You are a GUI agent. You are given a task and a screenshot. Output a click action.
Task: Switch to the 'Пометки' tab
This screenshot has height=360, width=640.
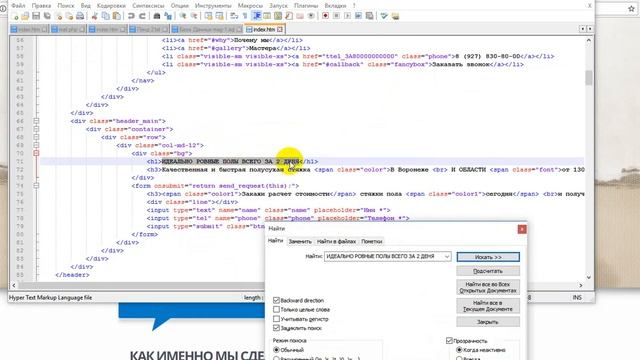(371, 241)
